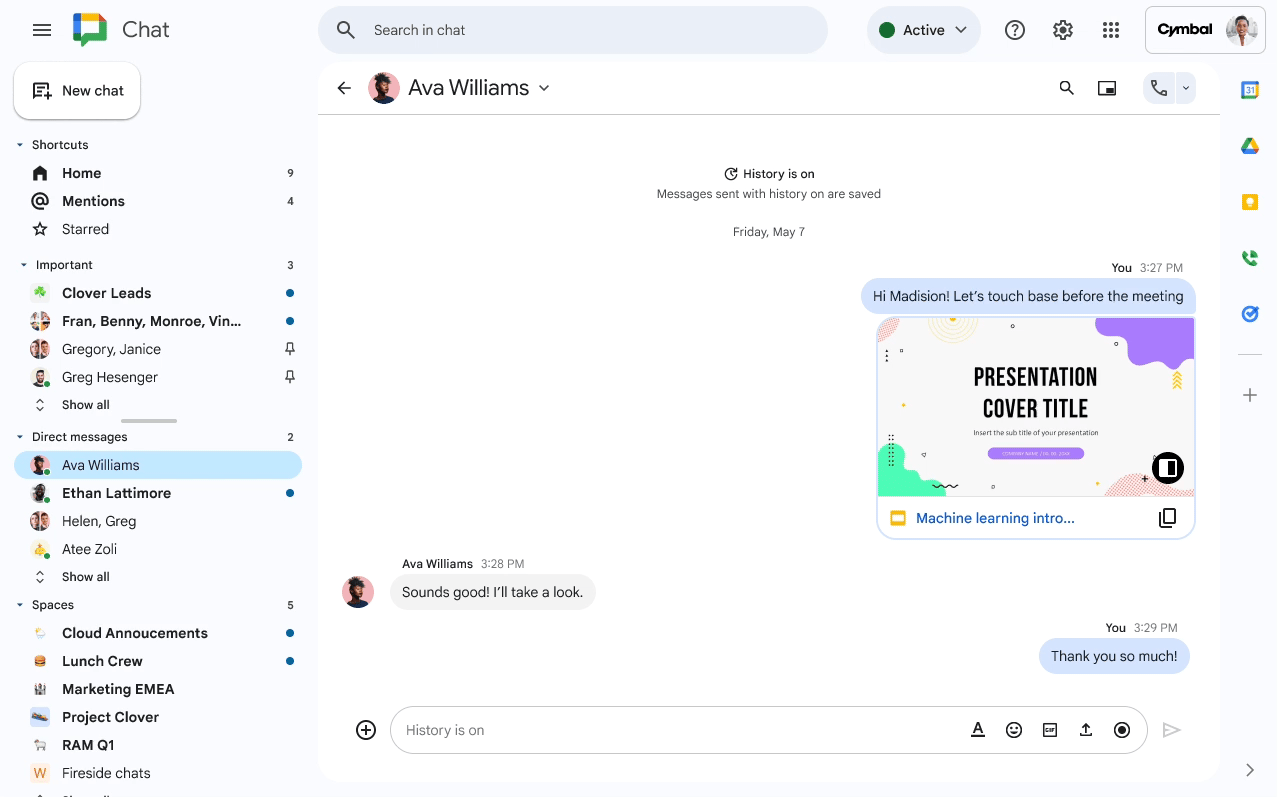
Task: Open the Starred messages section
Action: coord(85,228)
